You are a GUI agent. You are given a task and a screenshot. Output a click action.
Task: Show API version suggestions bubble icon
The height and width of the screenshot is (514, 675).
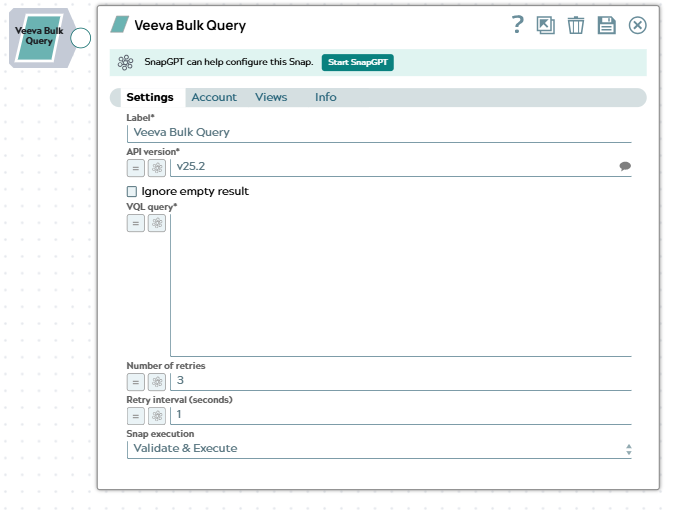625,166
